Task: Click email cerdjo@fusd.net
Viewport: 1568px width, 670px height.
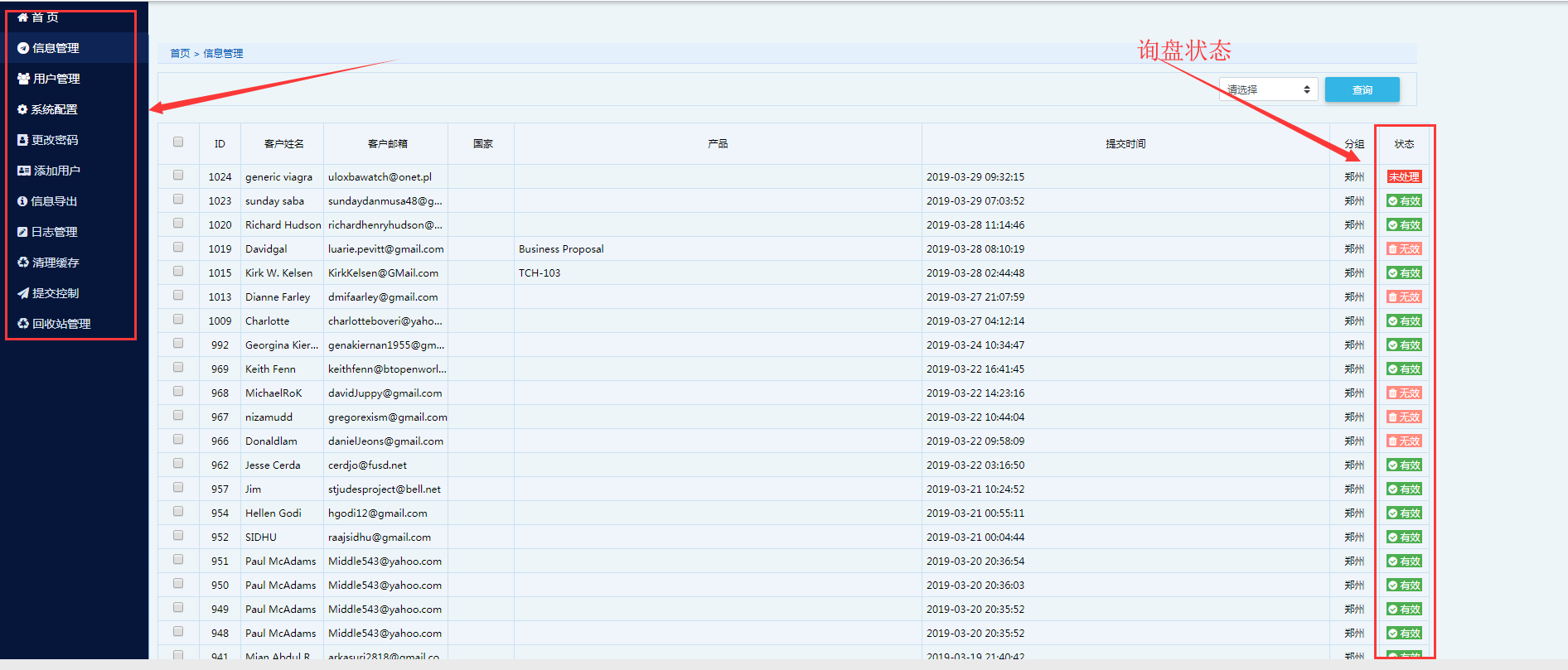Action: pyautogui.click(x=367, y=465)
